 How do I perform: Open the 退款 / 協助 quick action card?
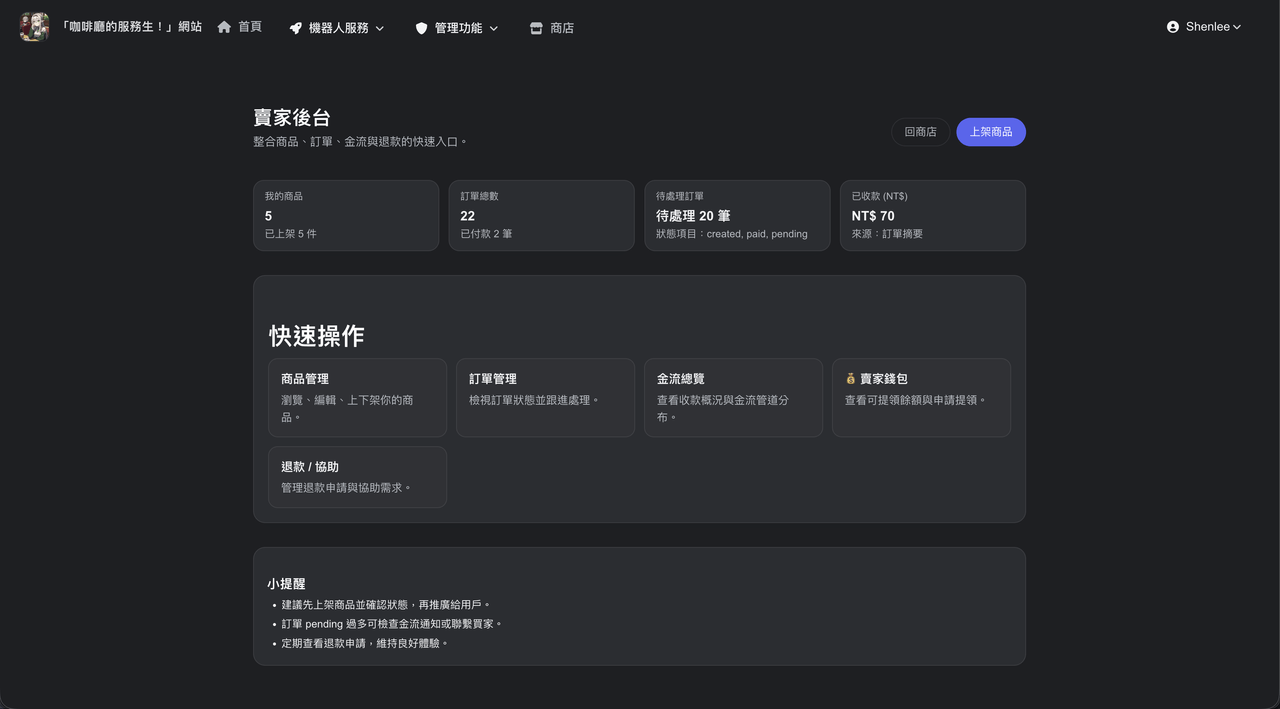357,477
